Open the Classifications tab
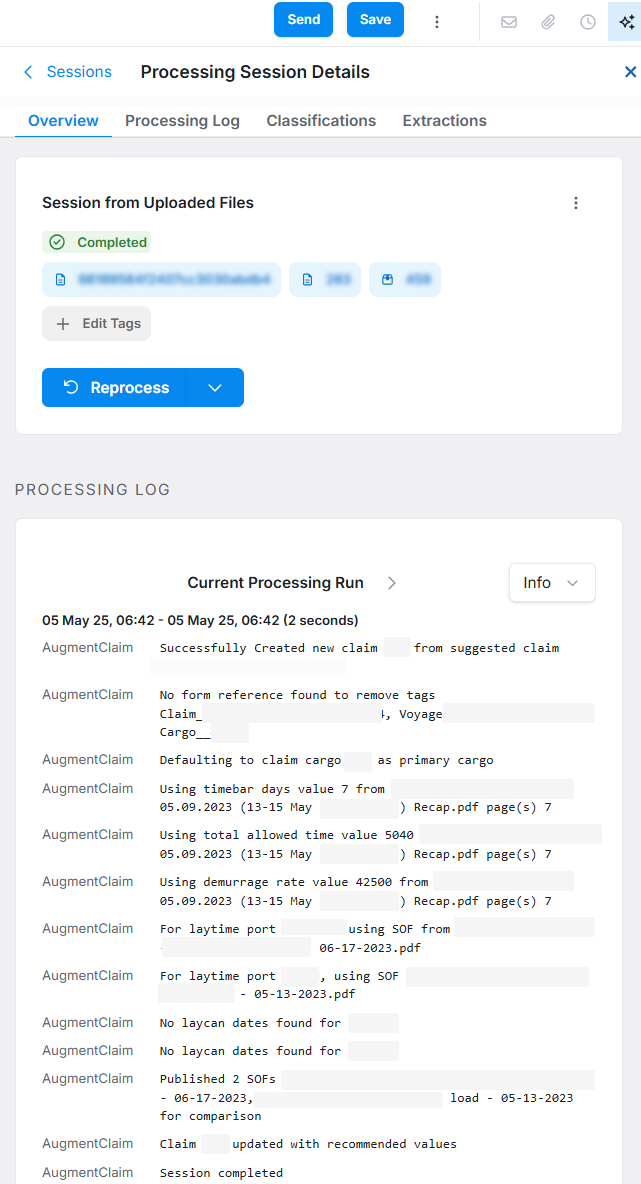 pos(321,120)
